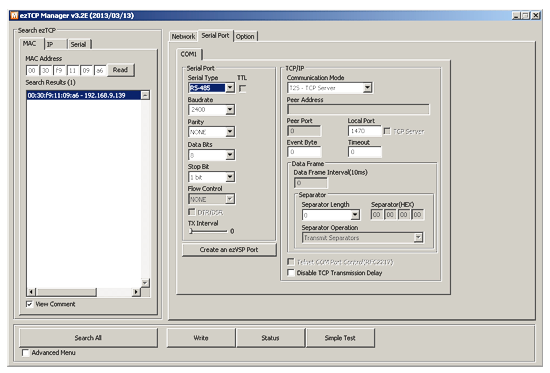Toggle Telnet COM Port Control checkbox

(291, 262)
